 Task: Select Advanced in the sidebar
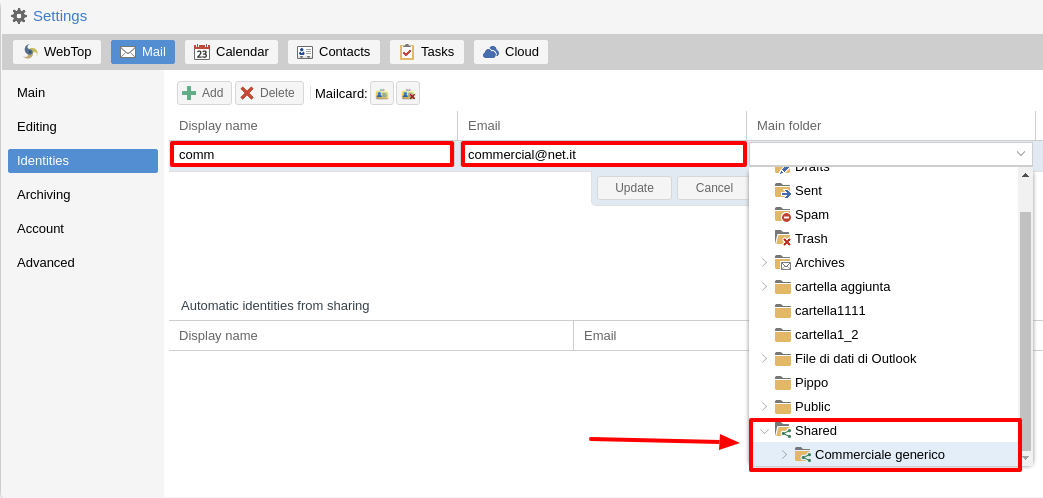[82, 262]
